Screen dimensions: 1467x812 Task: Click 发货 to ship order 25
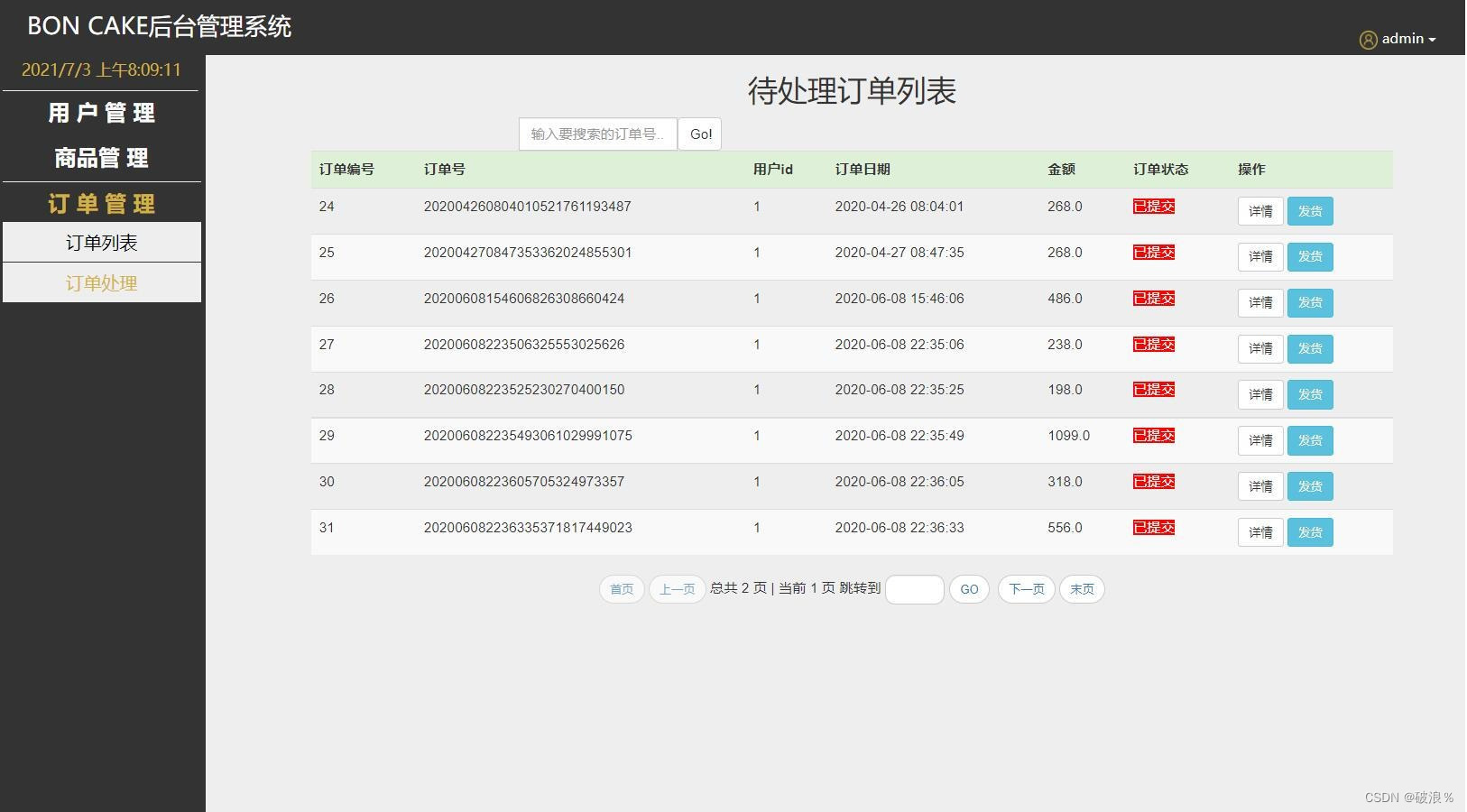click(x=1311, y=256)
